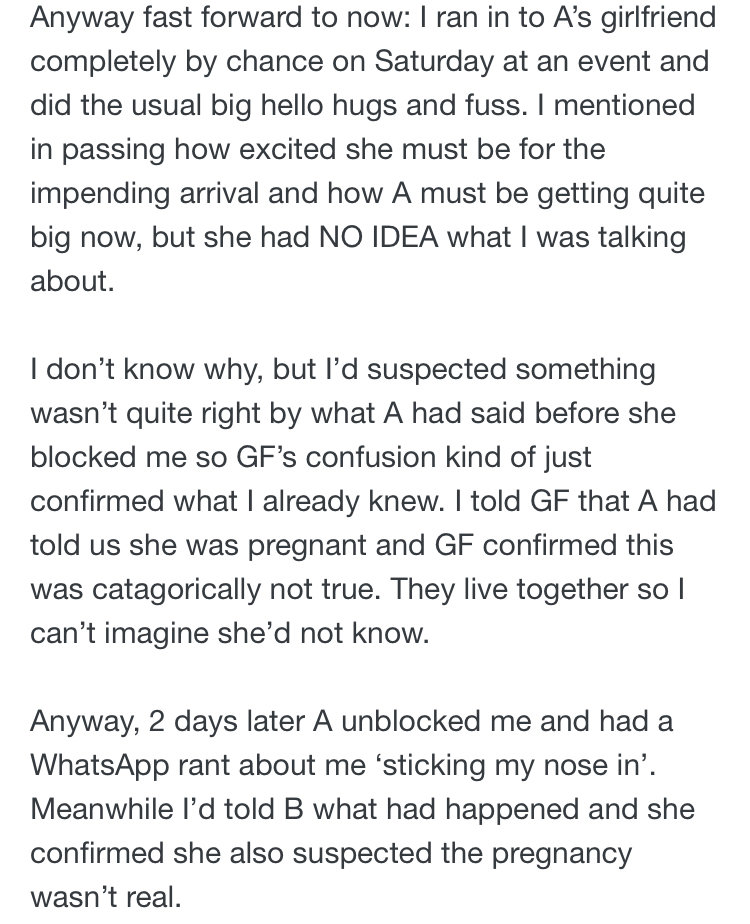Click the word 'about.' ending first paragraph
This screenshot has height=924, width=750.
pyautogui.click(x=72, y=282)
